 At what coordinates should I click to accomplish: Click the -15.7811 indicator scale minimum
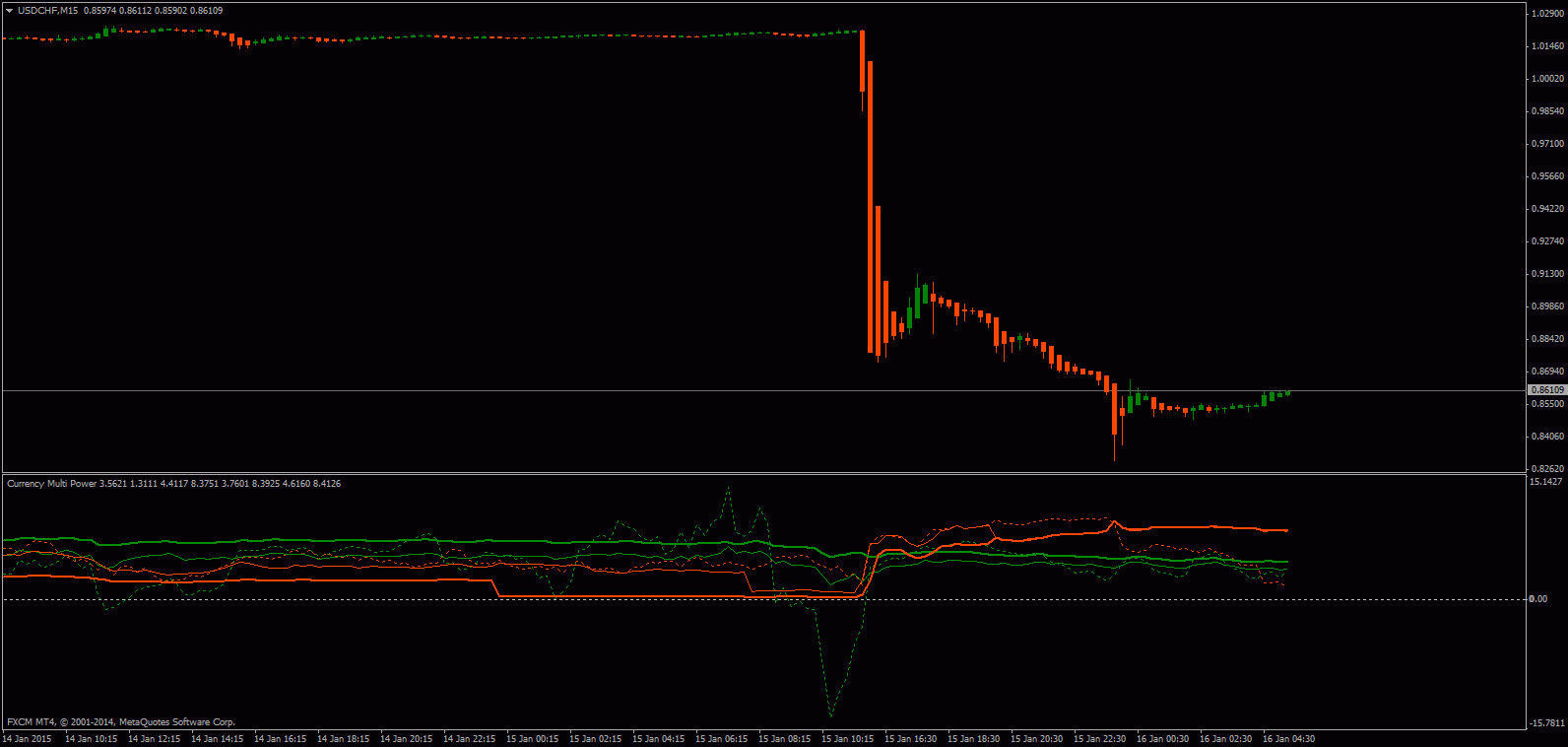[x=1545, y=723]
